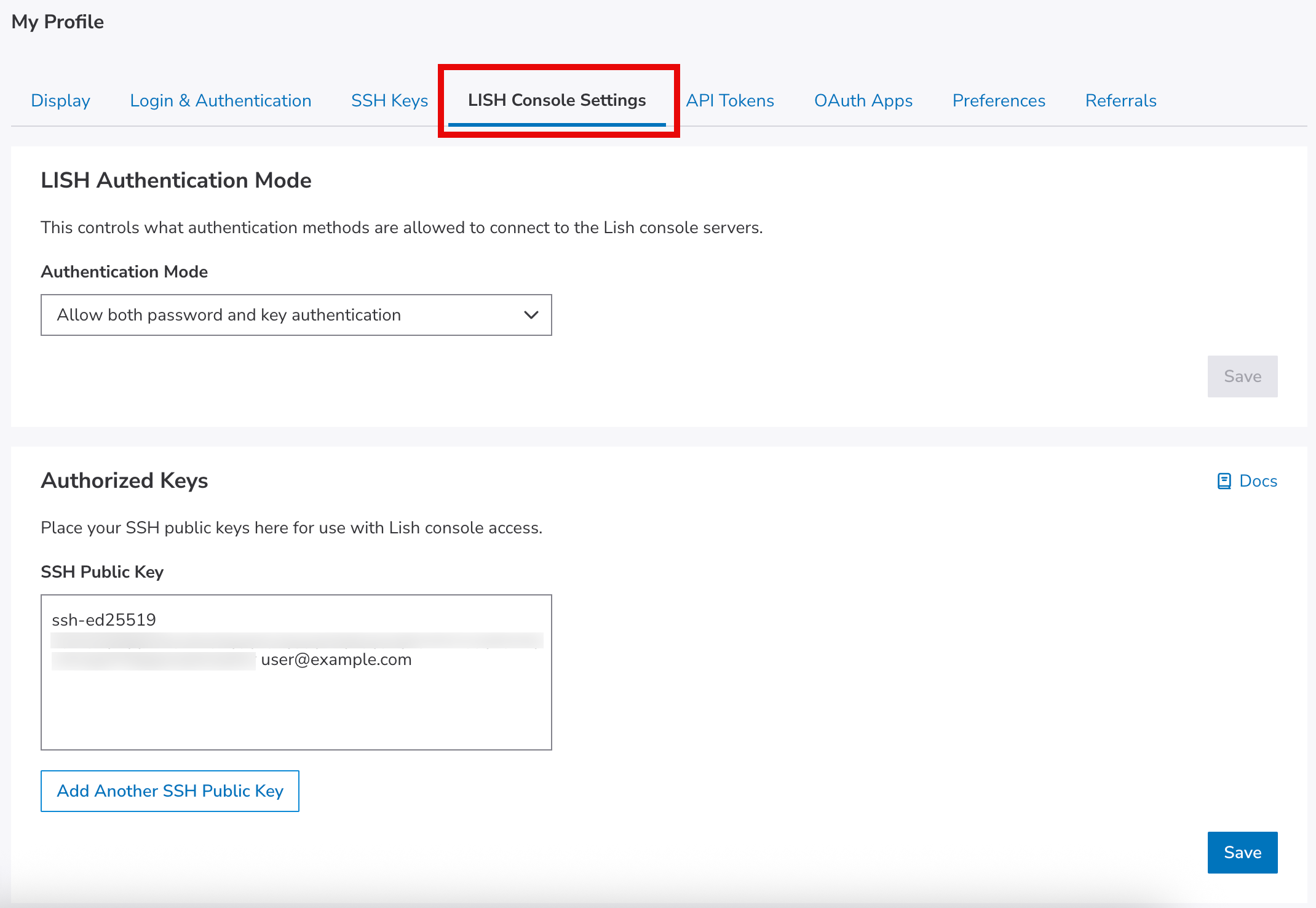This screenshot has width=1316, height=908.
Task: Switch to the Display tab
Action: (60, 100)
